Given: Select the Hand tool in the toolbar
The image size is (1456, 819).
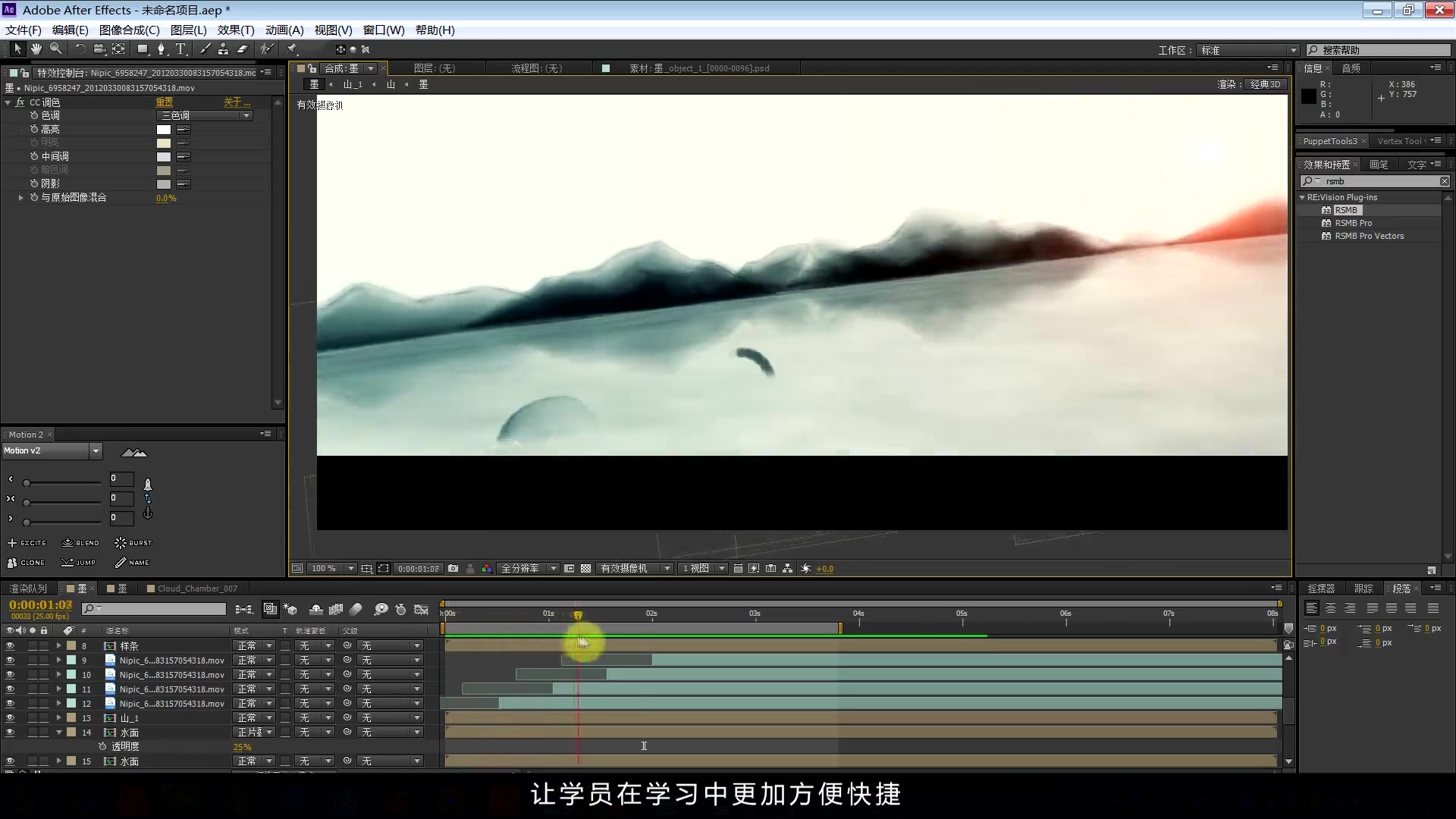Looking at the screenshot, I should coord(36,49).
